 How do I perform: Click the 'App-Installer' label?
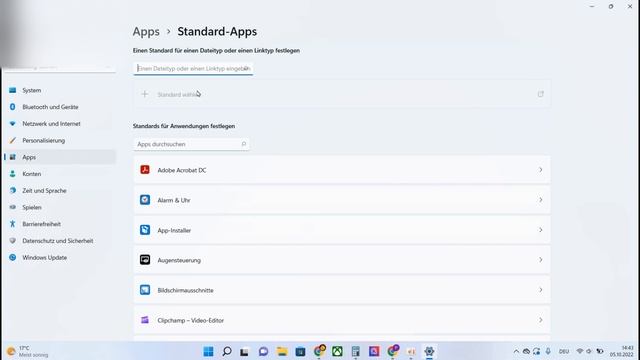coord(174,231)
